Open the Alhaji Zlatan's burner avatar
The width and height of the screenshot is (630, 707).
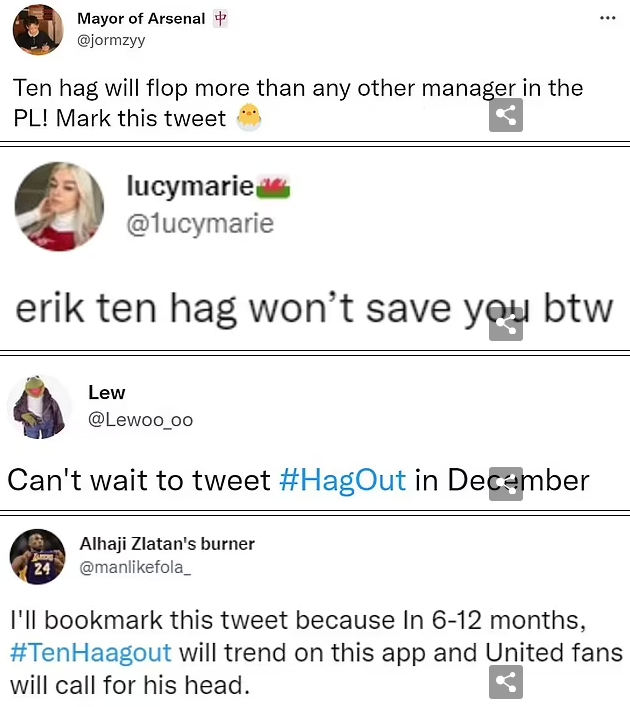coord(38,557)
